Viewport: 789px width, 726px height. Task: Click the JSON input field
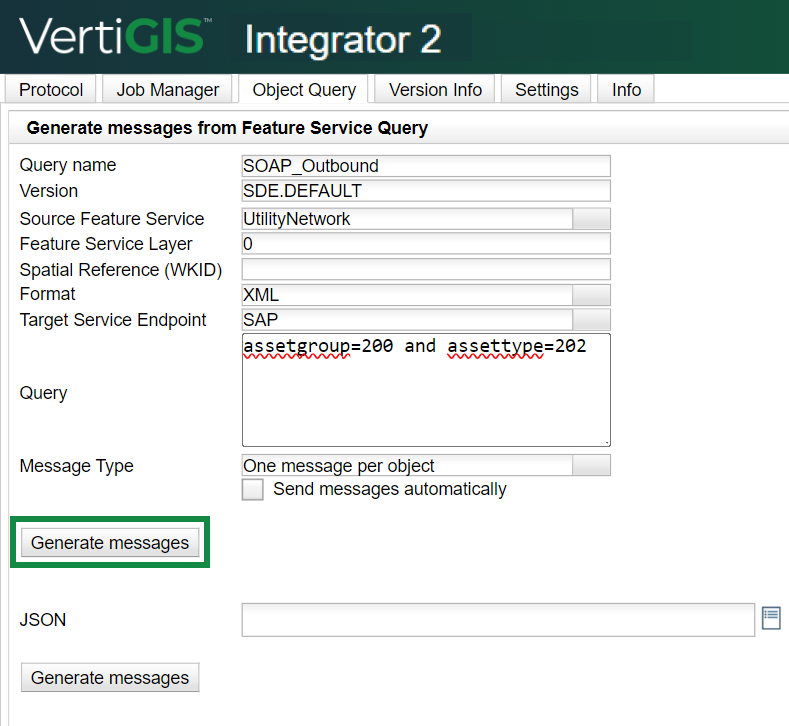498,620
